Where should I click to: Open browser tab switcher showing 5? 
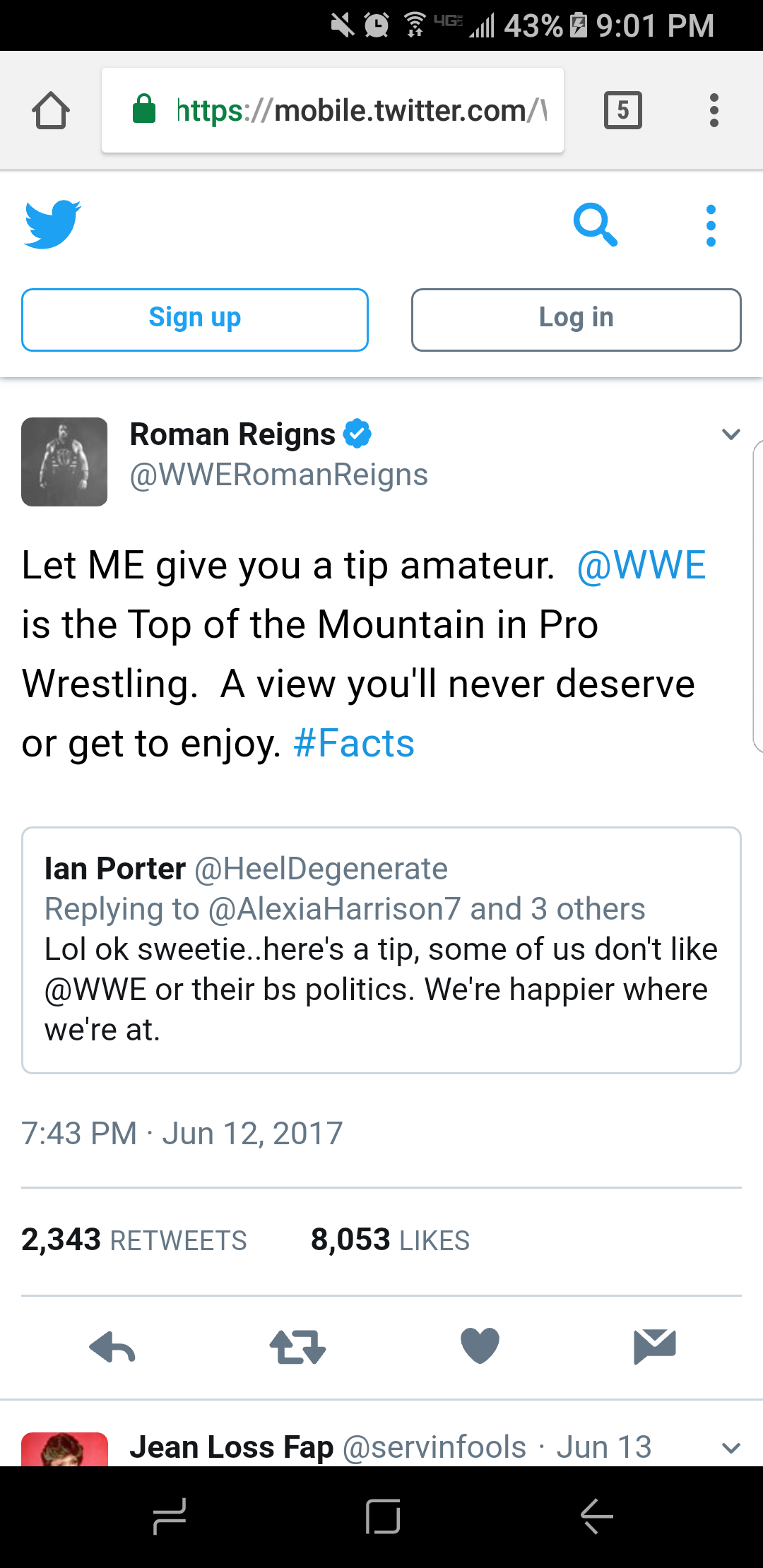click(622, 110)
